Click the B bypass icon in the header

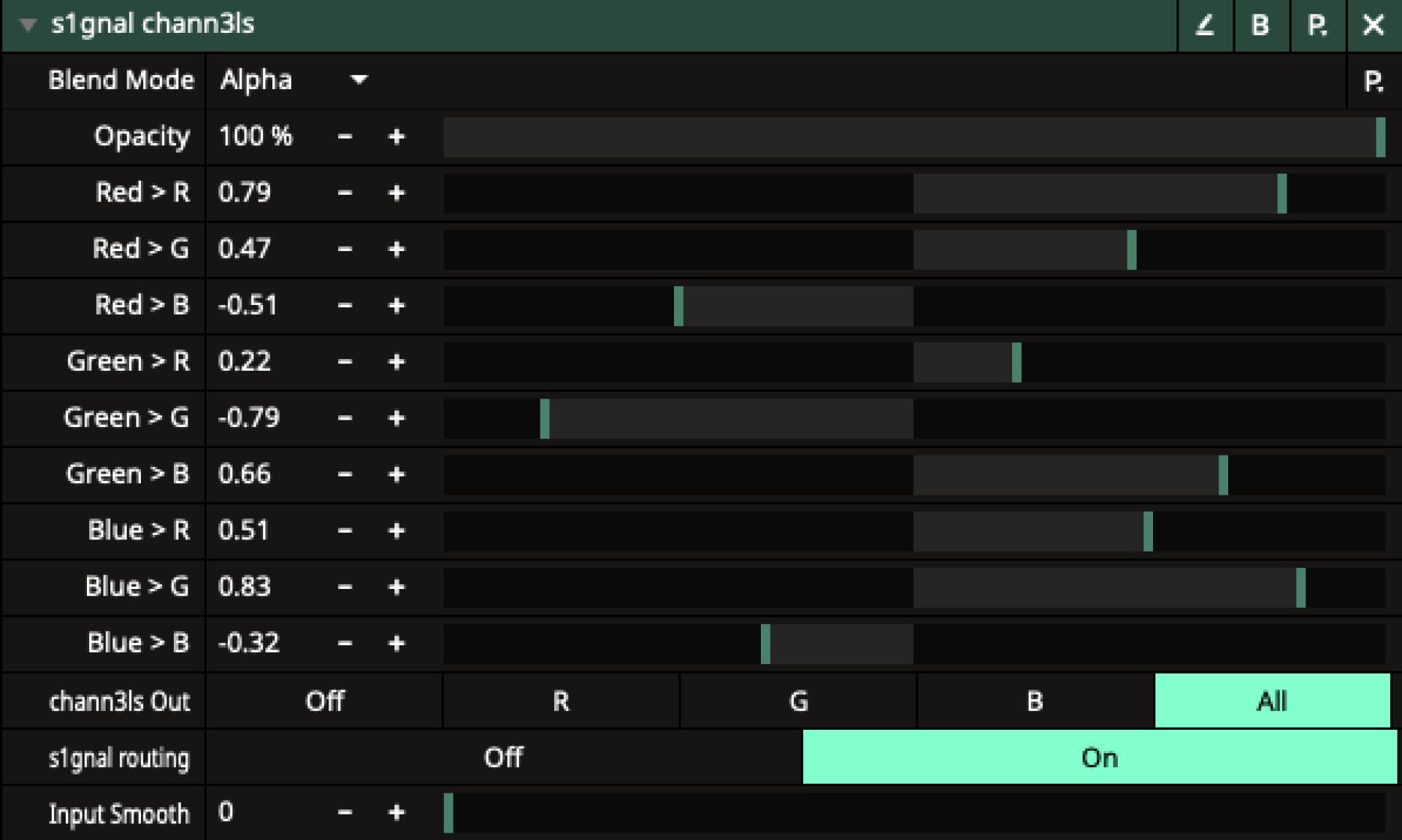[x=1260, y=26]
